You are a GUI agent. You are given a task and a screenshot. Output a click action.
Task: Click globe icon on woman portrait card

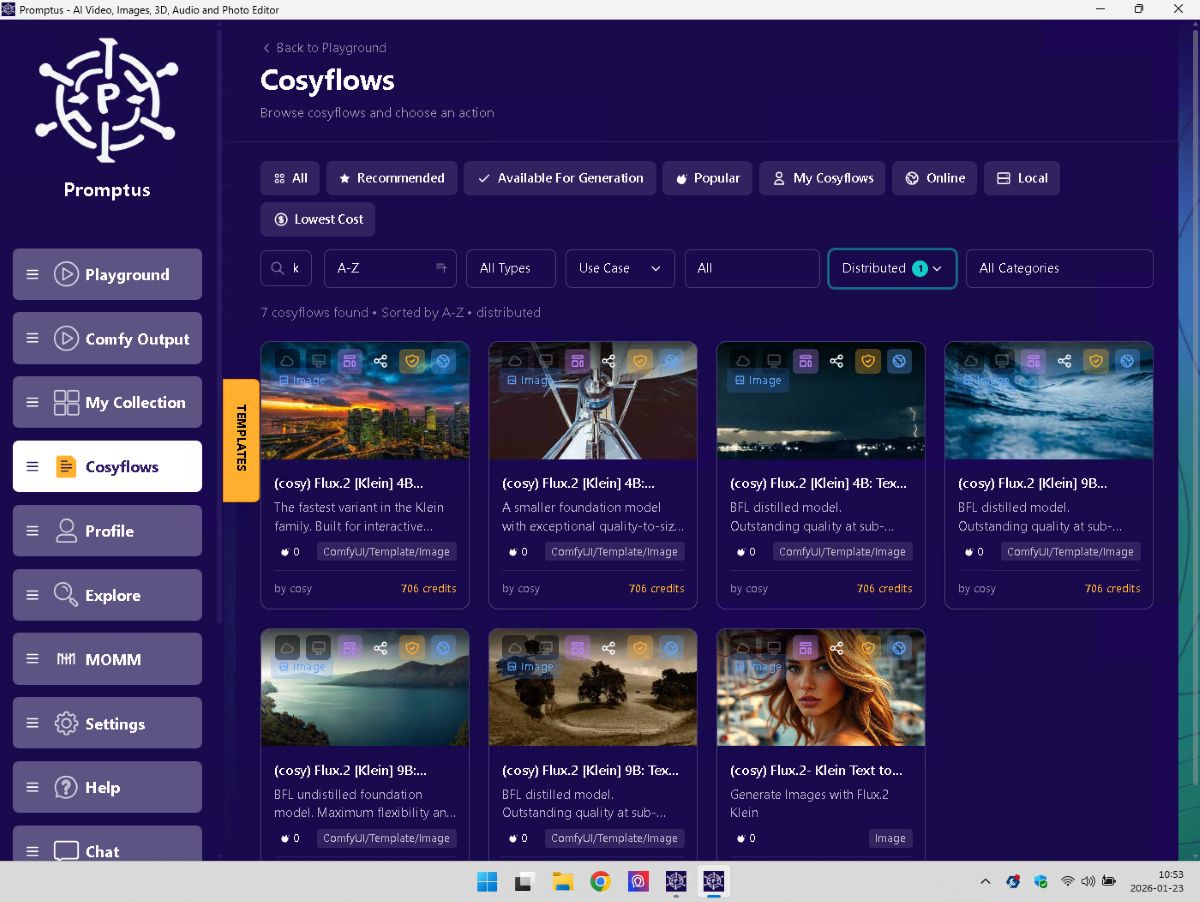899,648
